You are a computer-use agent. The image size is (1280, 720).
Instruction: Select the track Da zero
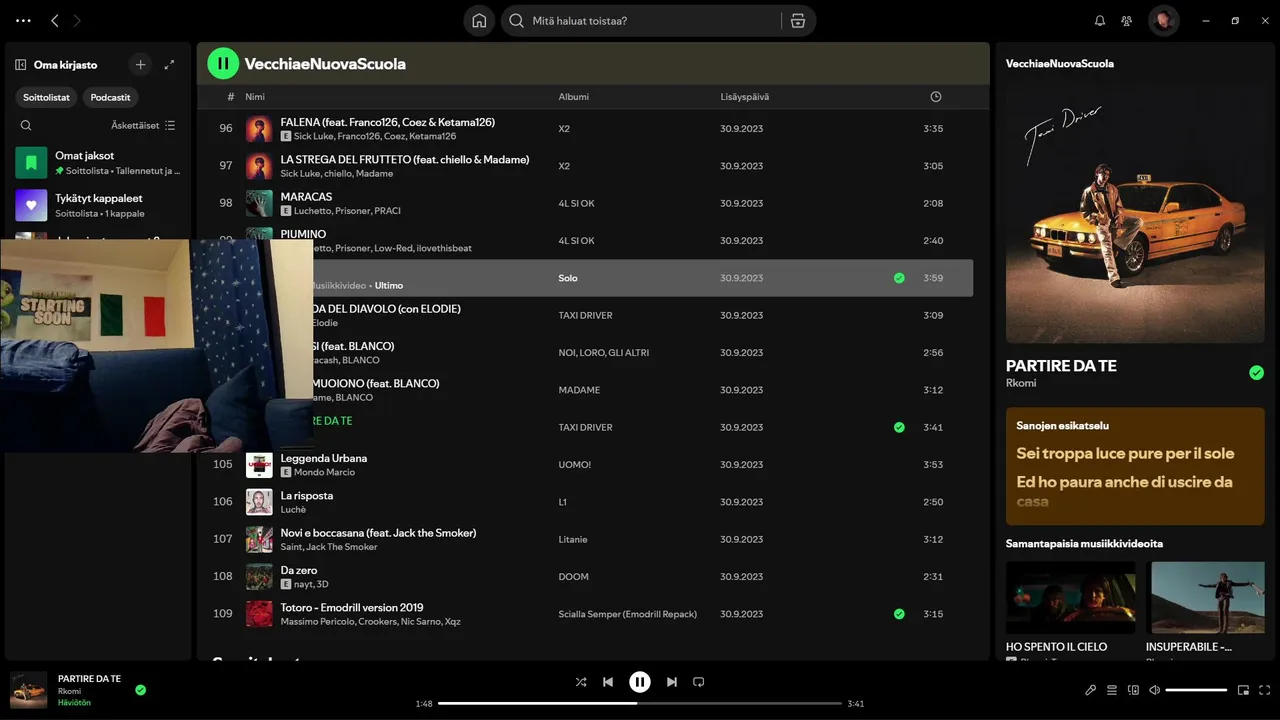(x=298, y=570)
